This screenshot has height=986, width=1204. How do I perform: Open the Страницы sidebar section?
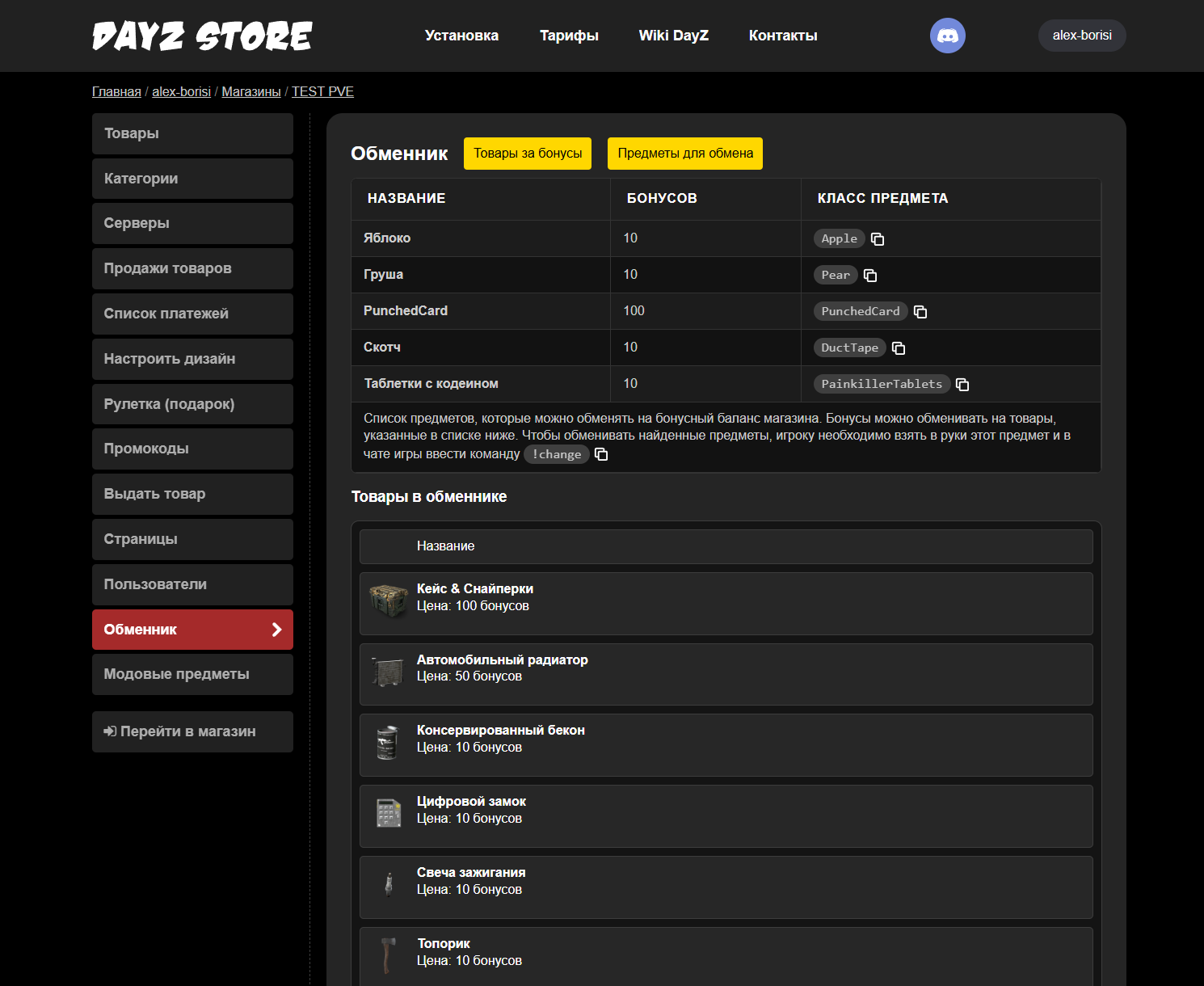(192, 539)
